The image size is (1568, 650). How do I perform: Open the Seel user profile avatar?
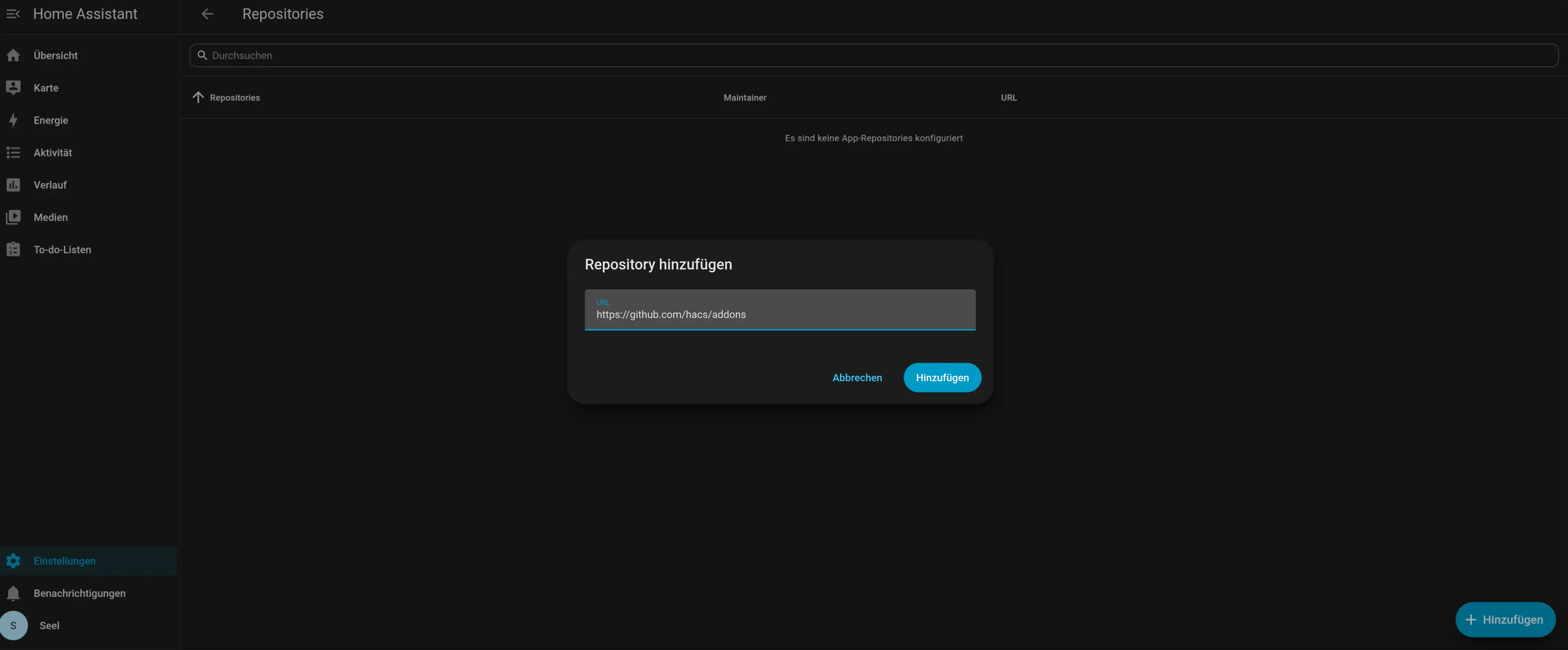pos(13,625)
